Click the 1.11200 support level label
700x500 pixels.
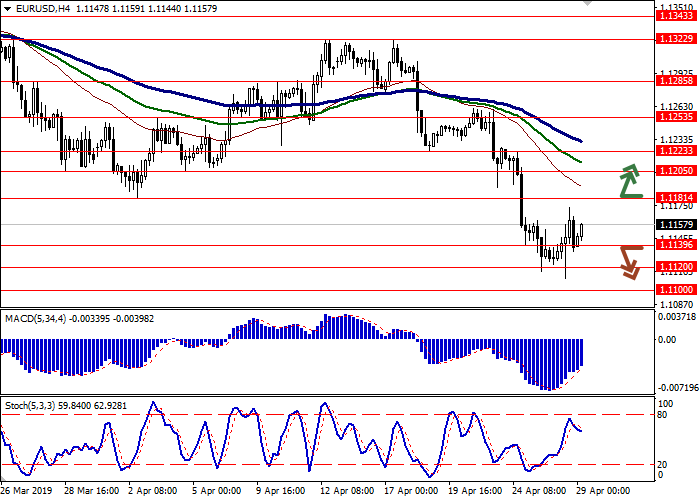tap(676, 267)
